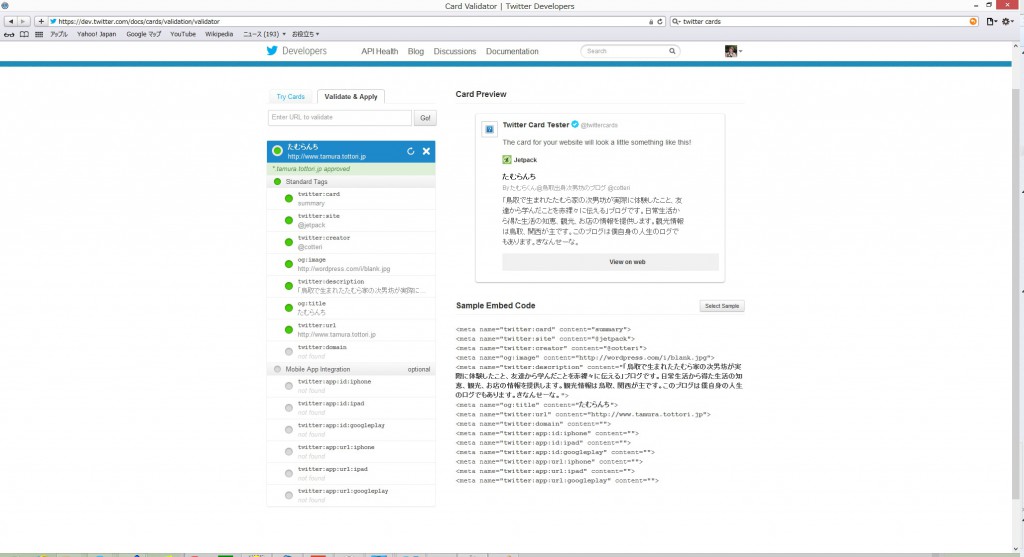The image size is (1024, 557).
Task: Focus the Enter URL to validate field
Action: click(x=340, y=118)
